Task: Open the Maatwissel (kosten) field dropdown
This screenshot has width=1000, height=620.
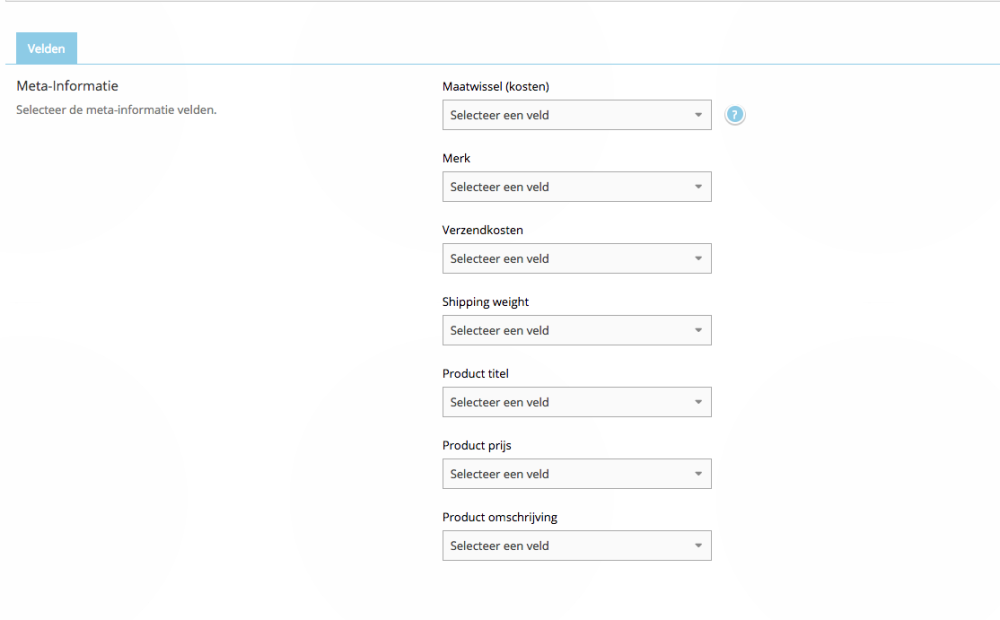Action: [x=576, y=115]
